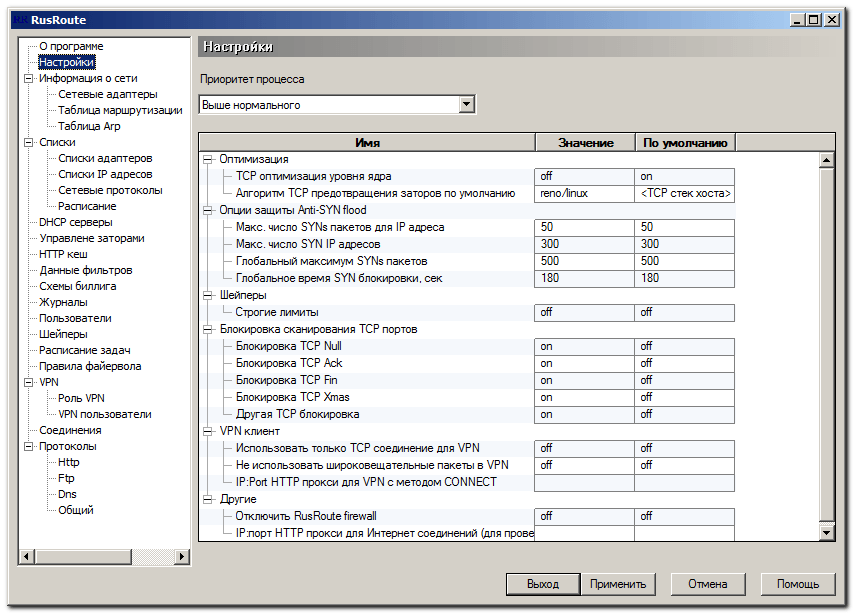The image size is (853, 613).
Task: Open Пользователи in the tree
Action: point(75,318)
